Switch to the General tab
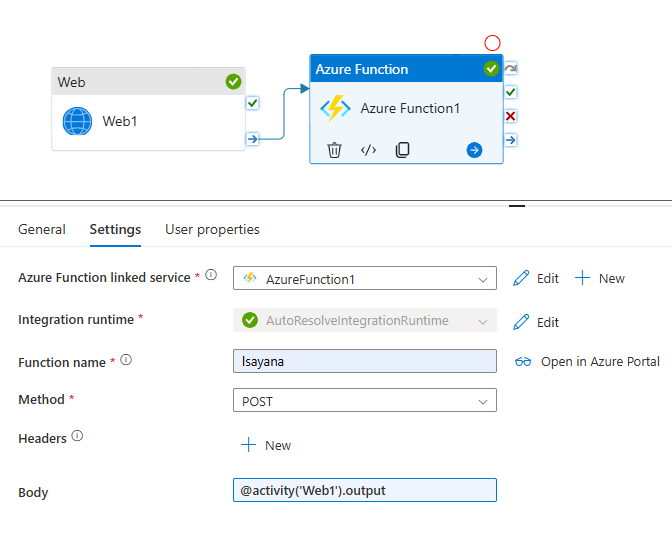The height and width of the screenshot is (545, 672). (42, 230)
